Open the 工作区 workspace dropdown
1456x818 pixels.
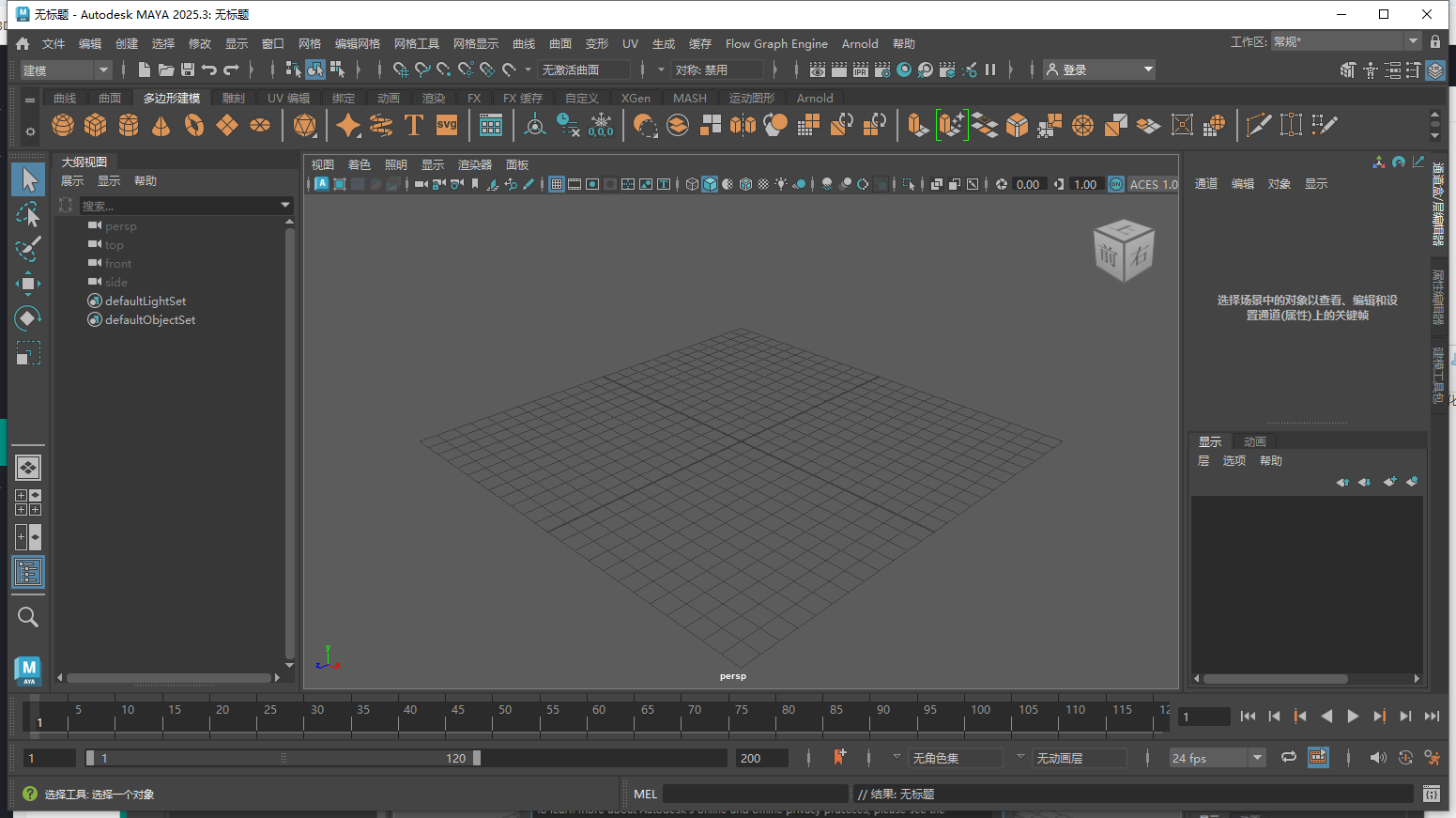point(1346,41)
